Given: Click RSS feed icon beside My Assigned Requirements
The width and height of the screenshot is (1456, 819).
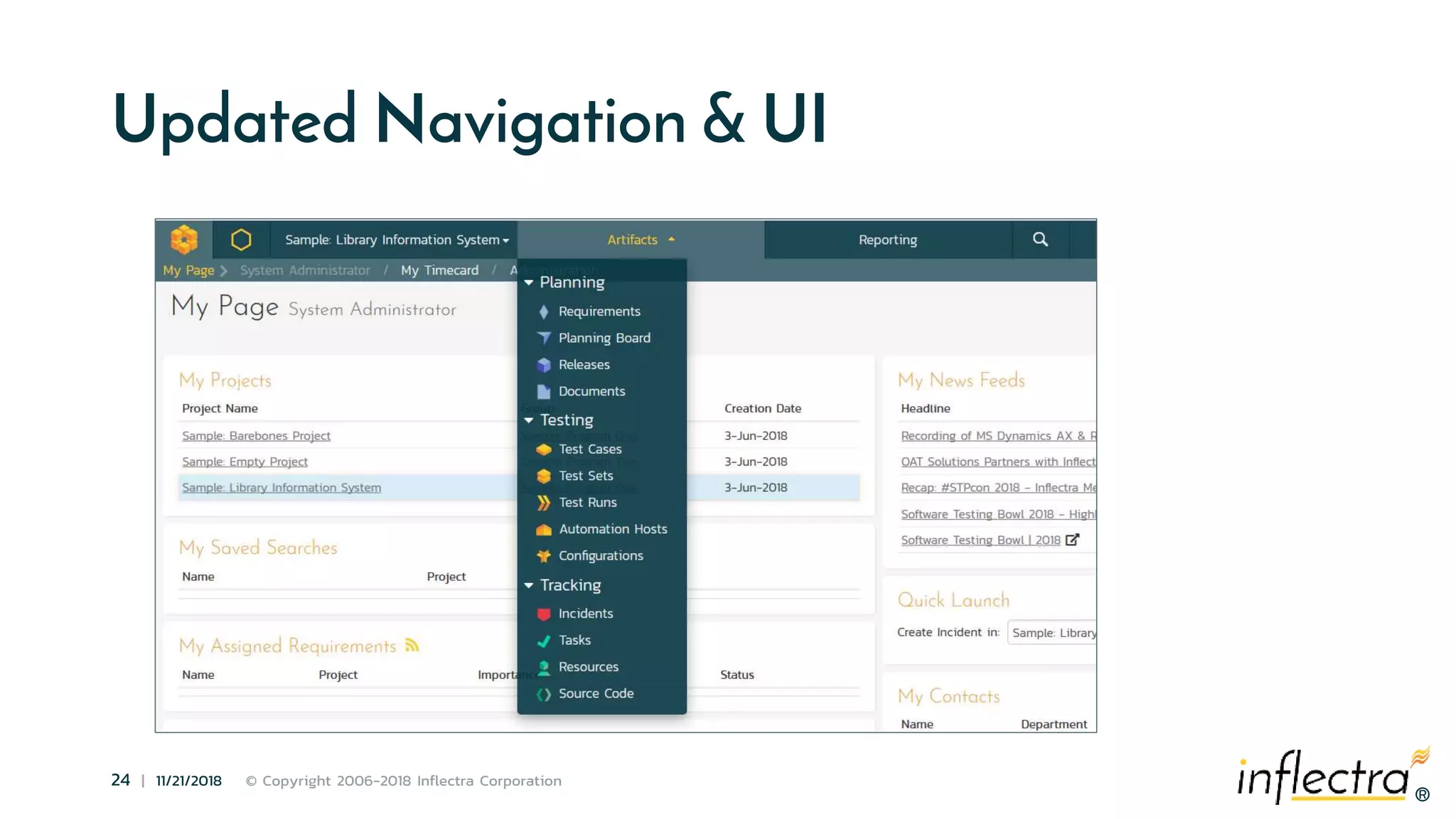Looking at the screenshot, I should 412,645.
